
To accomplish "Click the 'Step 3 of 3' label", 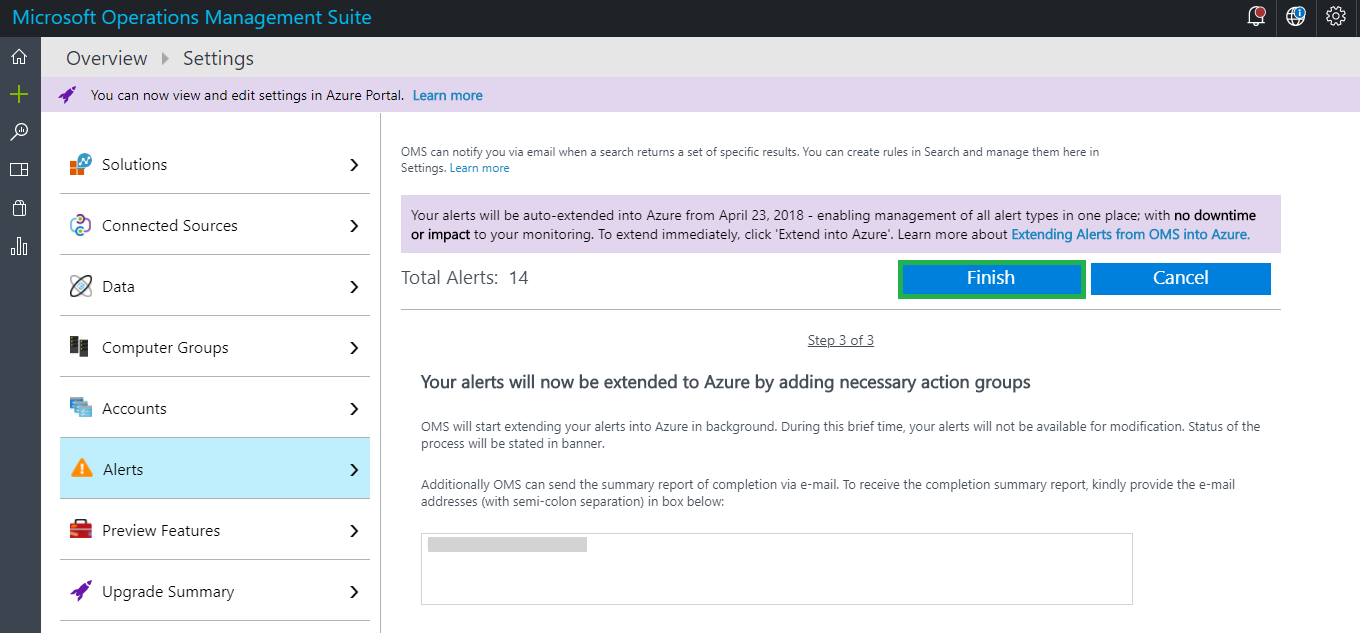I will [841, 340].
